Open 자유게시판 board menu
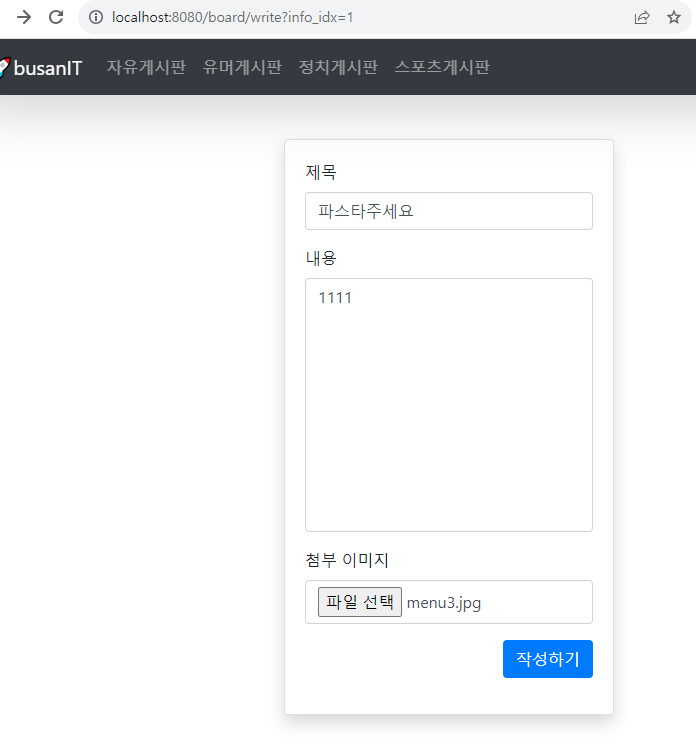 (146, 67)
